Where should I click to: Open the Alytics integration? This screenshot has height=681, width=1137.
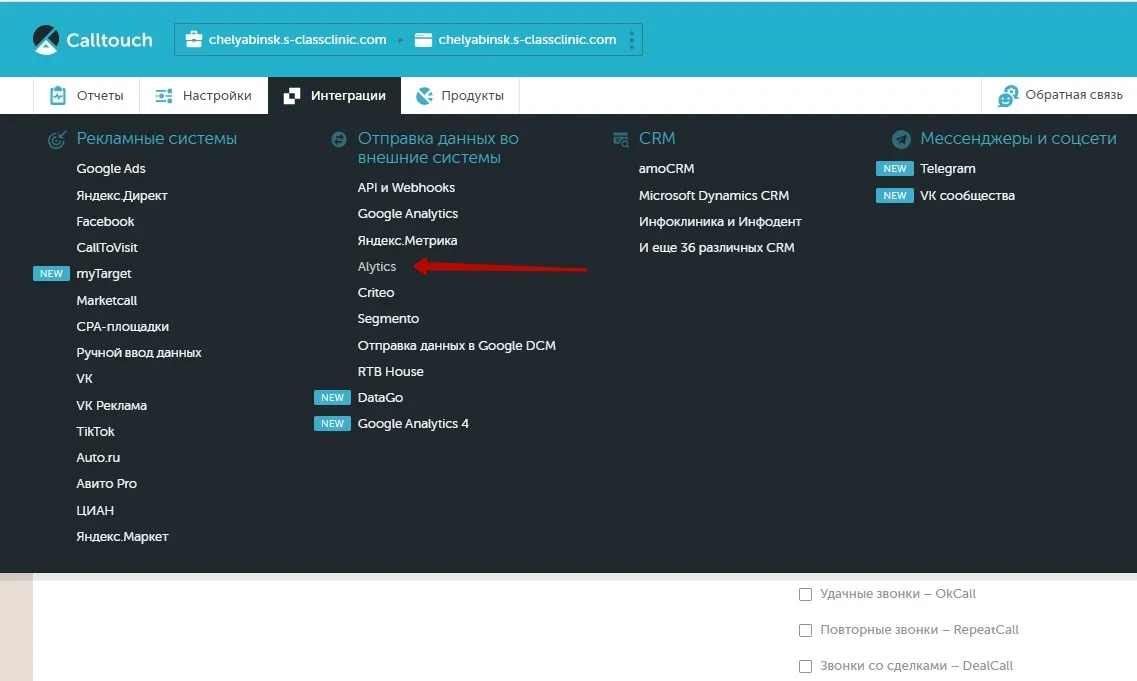pyautogui.click(x=376, y=267)
